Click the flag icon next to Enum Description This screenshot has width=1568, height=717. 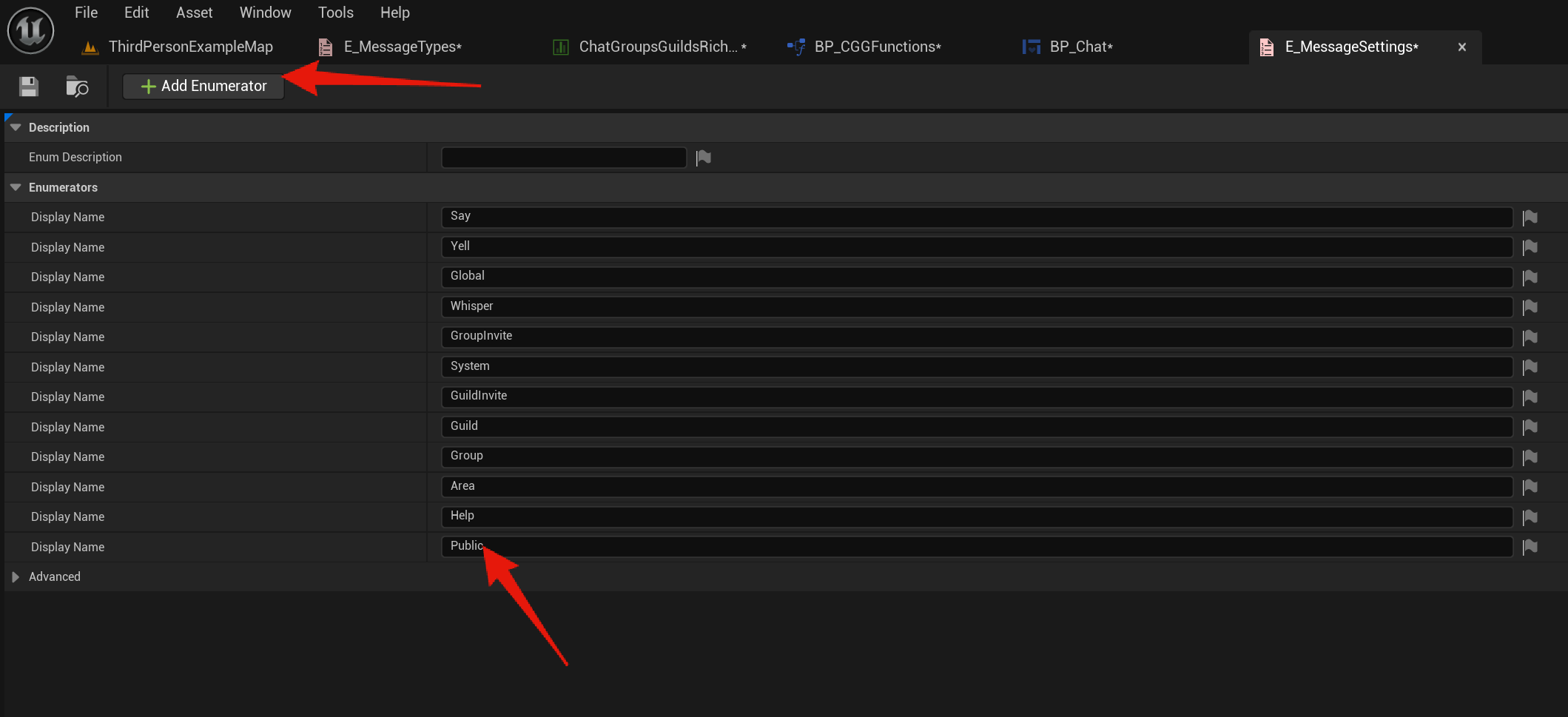[x=703, y=158]
